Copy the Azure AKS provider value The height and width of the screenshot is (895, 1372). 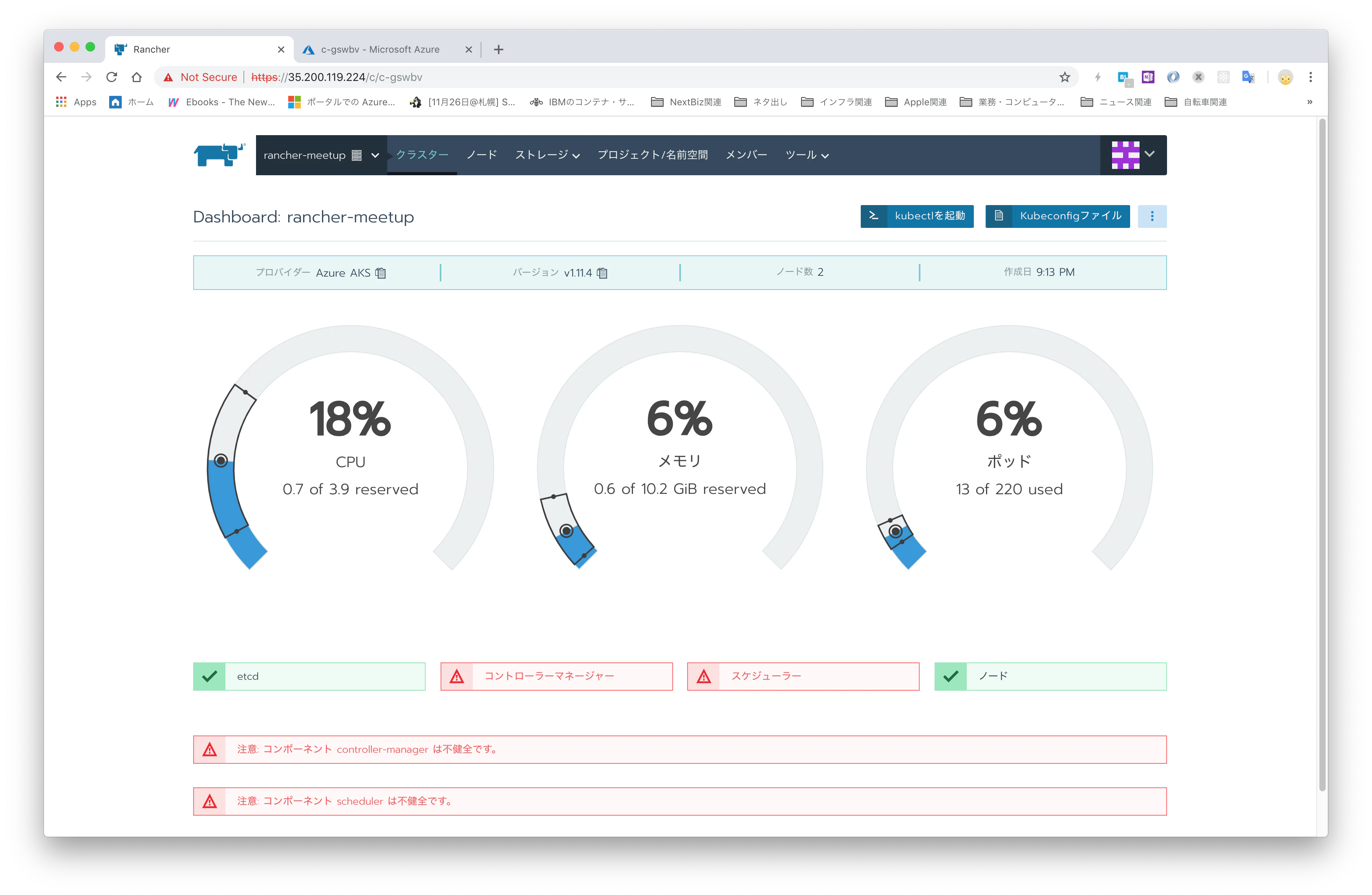tap(381, 273)
